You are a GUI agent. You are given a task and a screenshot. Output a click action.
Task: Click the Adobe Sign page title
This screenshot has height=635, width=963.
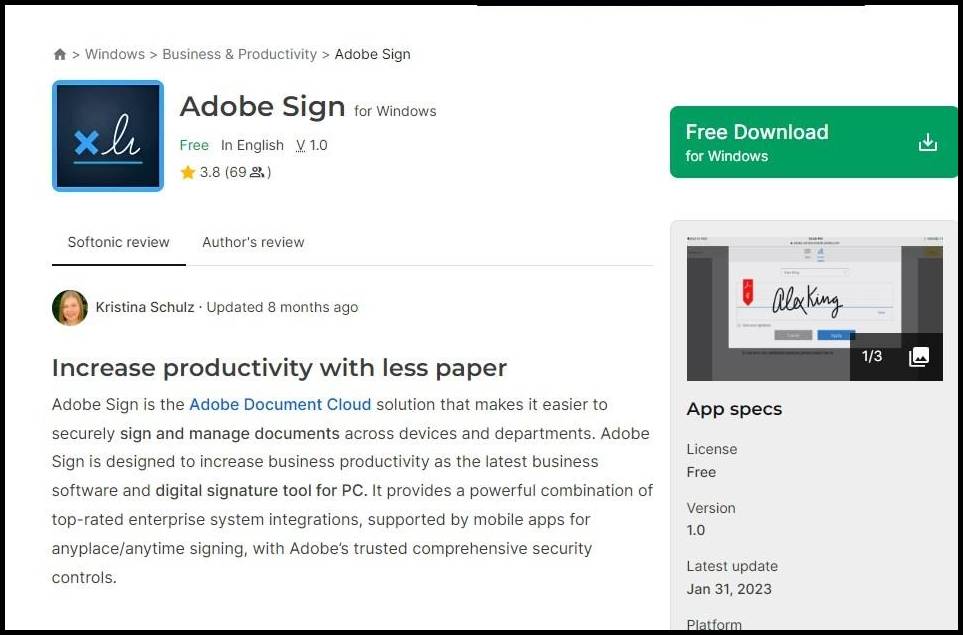click(x=262, y=106)
